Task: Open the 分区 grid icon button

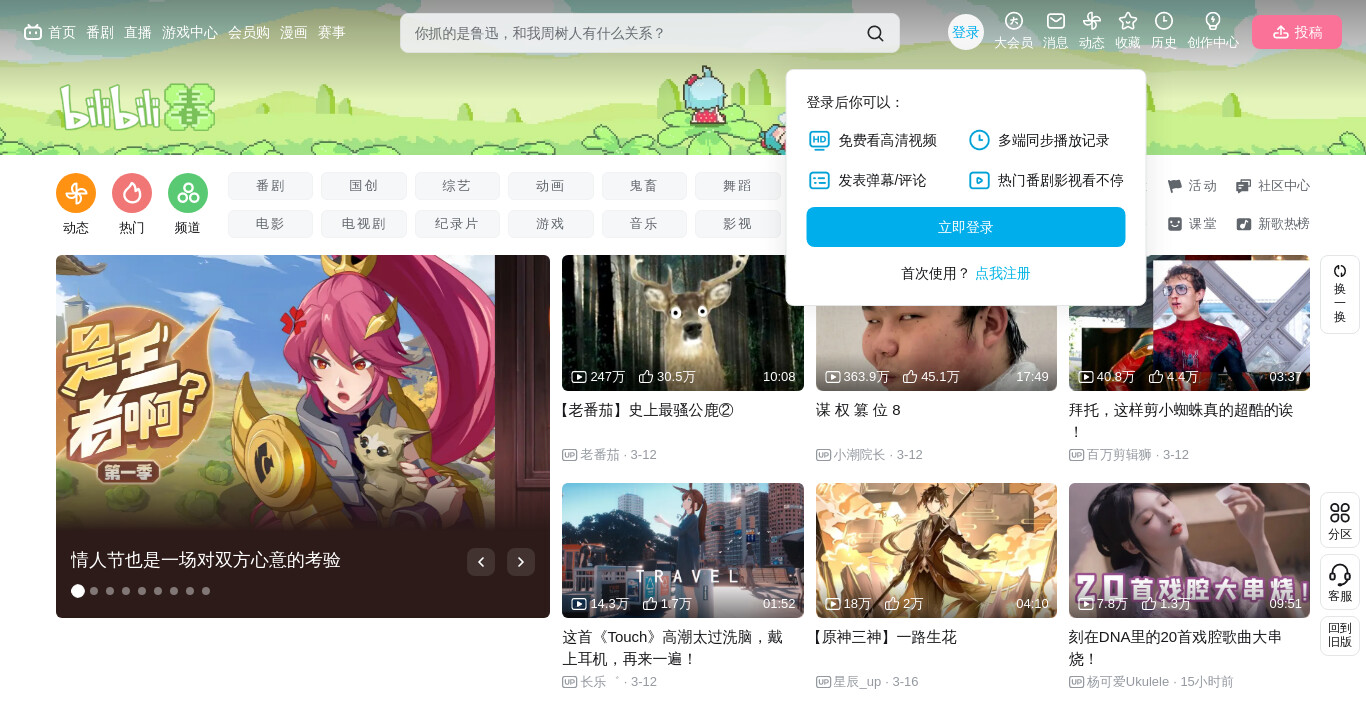Action: [1340, 520]
